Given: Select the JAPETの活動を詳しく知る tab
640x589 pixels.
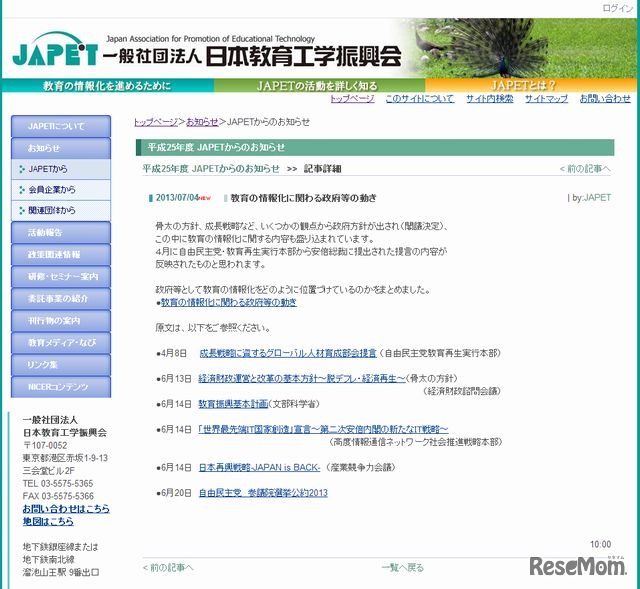Looking at the screenshot, I should pos(319,86).
